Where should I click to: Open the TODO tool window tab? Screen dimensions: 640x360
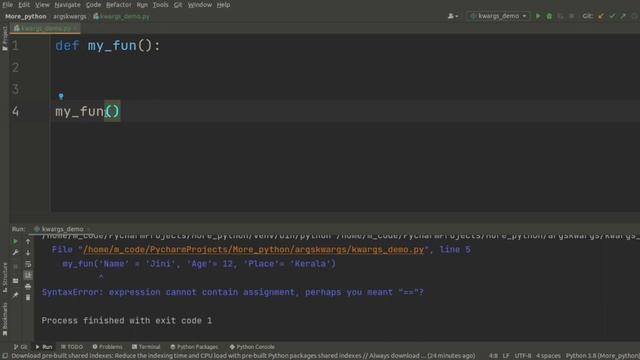(72, 347)
